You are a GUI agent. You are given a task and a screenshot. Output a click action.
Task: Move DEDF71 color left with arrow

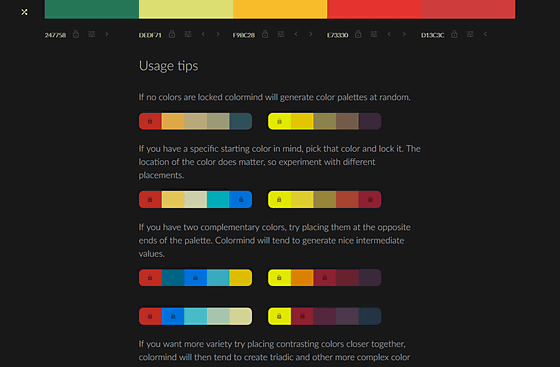point(203,34)
